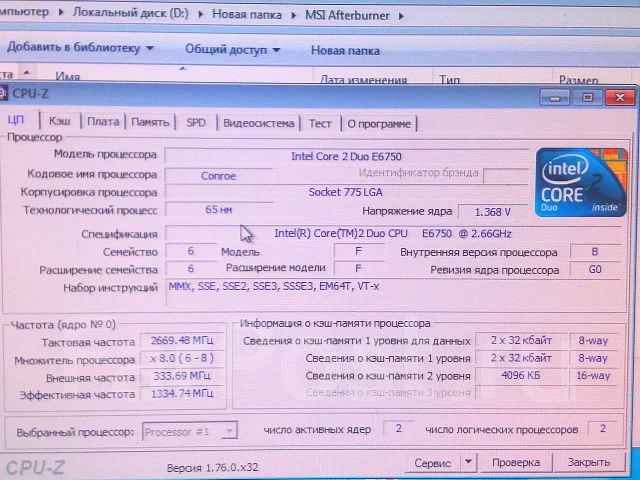
Task: Click the 333.69 МГц external frequency value
Action: click(182, 376)
